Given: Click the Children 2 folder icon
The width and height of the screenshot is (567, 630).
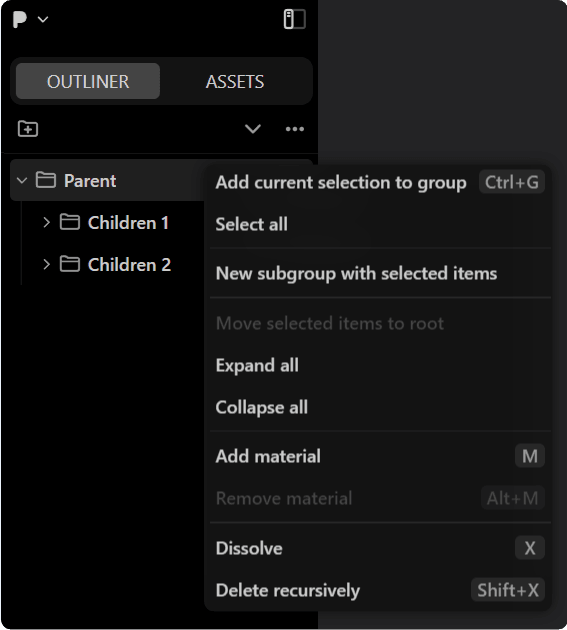Looking at the screenshot, I should click(x=70, y=264).
